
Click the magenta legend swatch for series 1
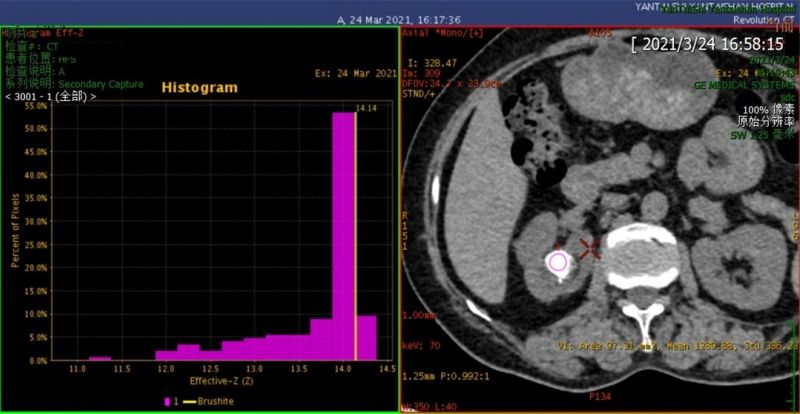[167, 401]
